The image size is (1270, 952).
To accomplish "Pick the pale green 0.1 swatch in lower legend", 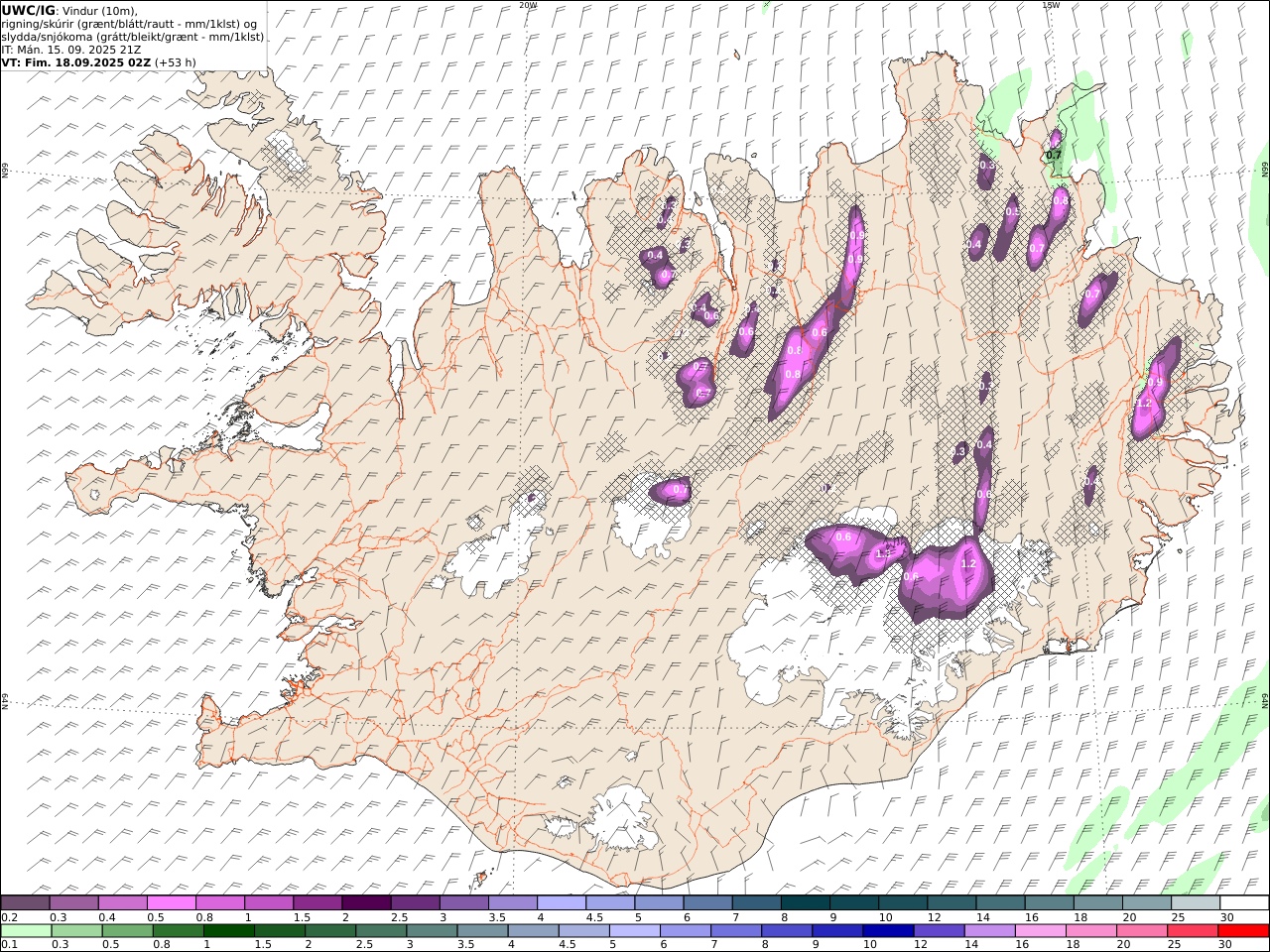I will tap(26, 931).
